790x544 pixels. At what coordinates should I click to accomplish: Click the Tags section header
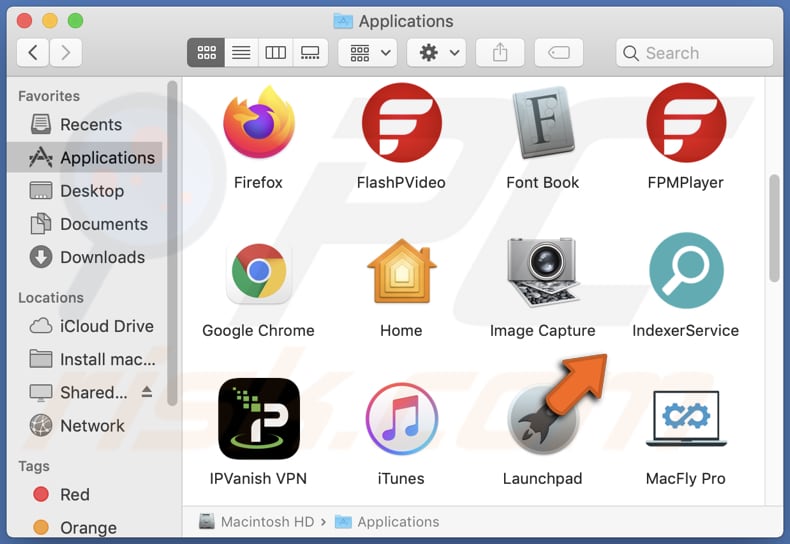point(34,466)
